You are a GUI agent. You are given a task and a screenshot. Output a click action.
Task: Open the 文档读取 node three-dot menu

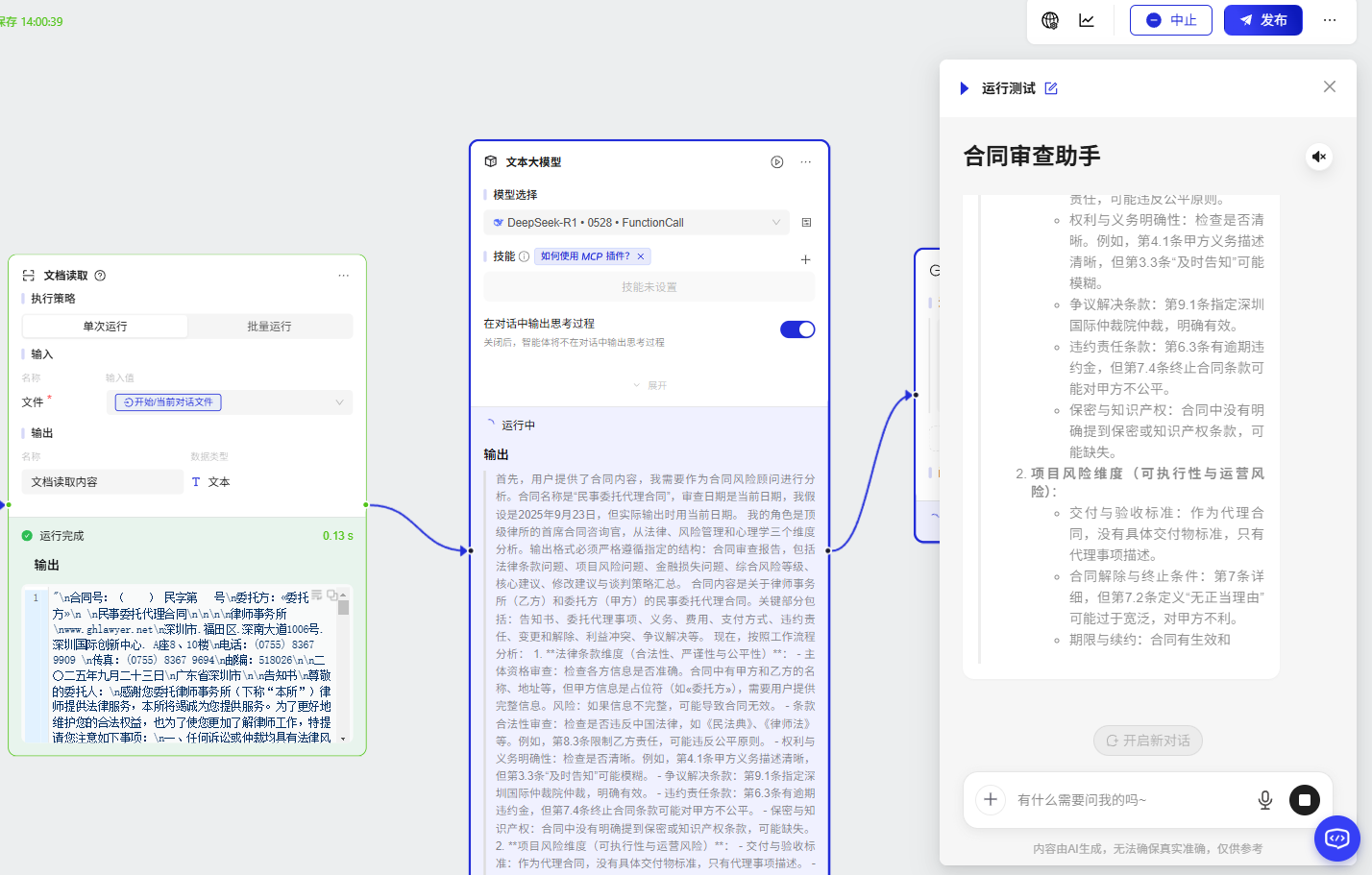tap(343, 276)
